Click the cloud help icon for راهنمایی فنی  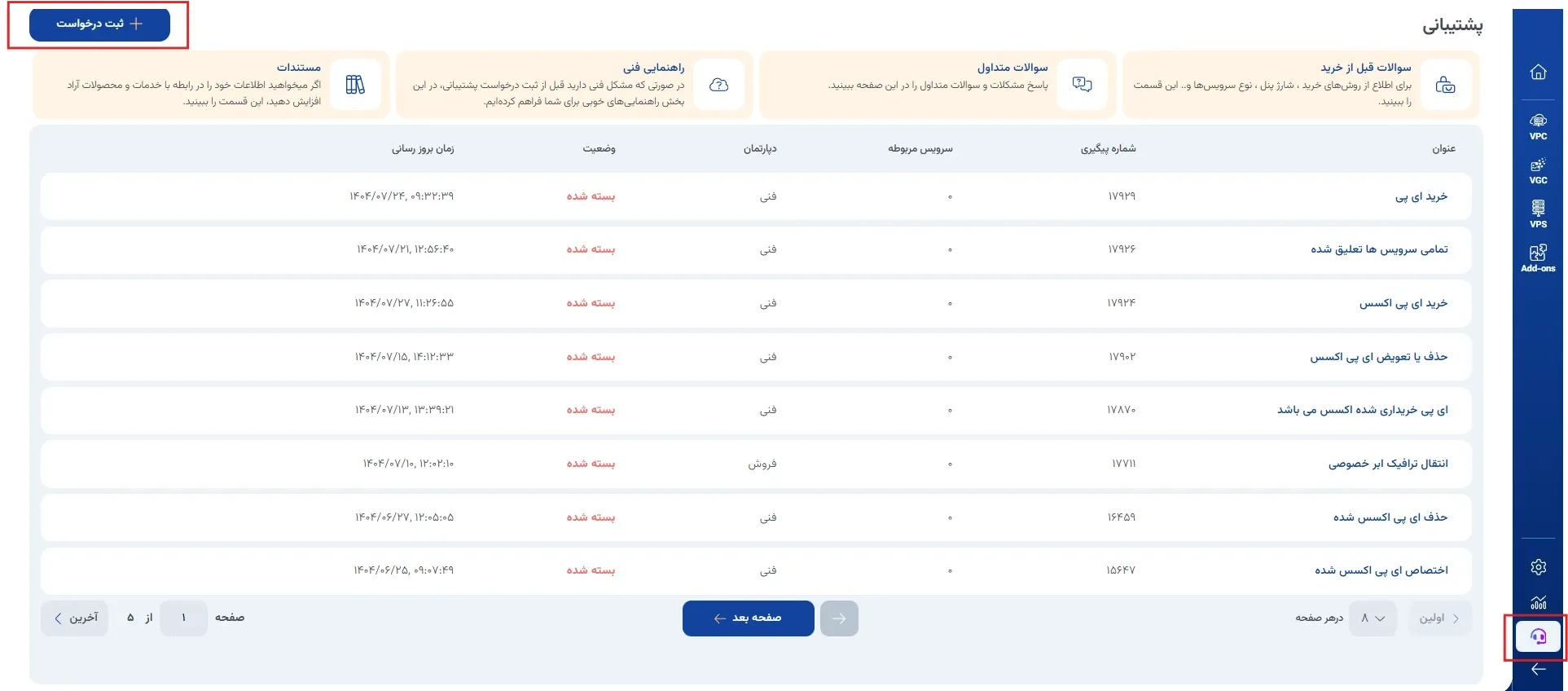pos(718,85)
